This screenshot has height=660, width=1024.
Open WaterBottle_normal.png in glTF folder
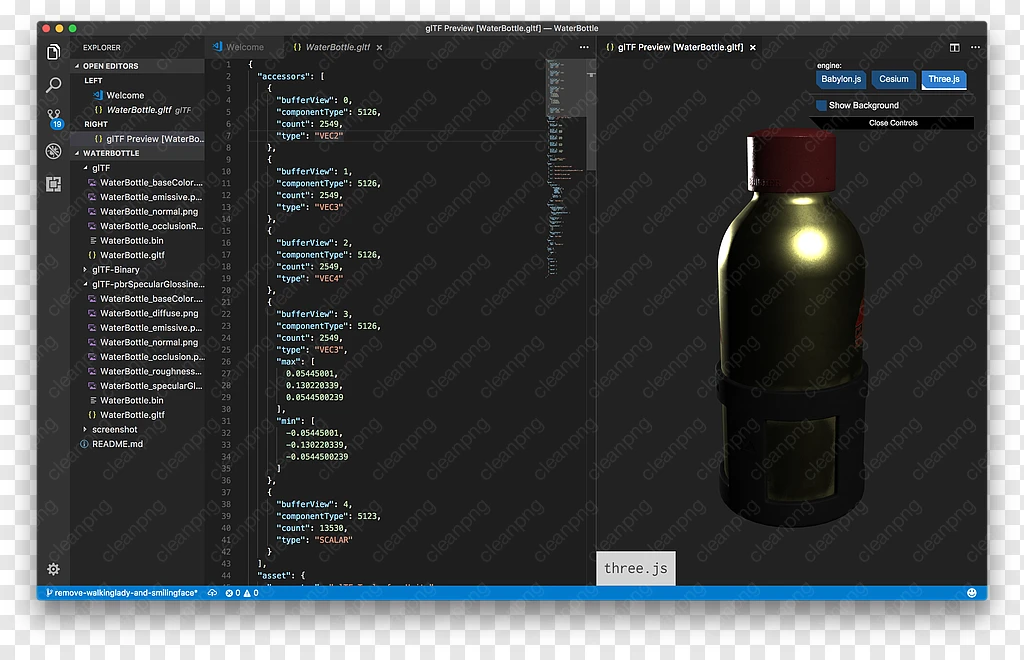point(138,212)
